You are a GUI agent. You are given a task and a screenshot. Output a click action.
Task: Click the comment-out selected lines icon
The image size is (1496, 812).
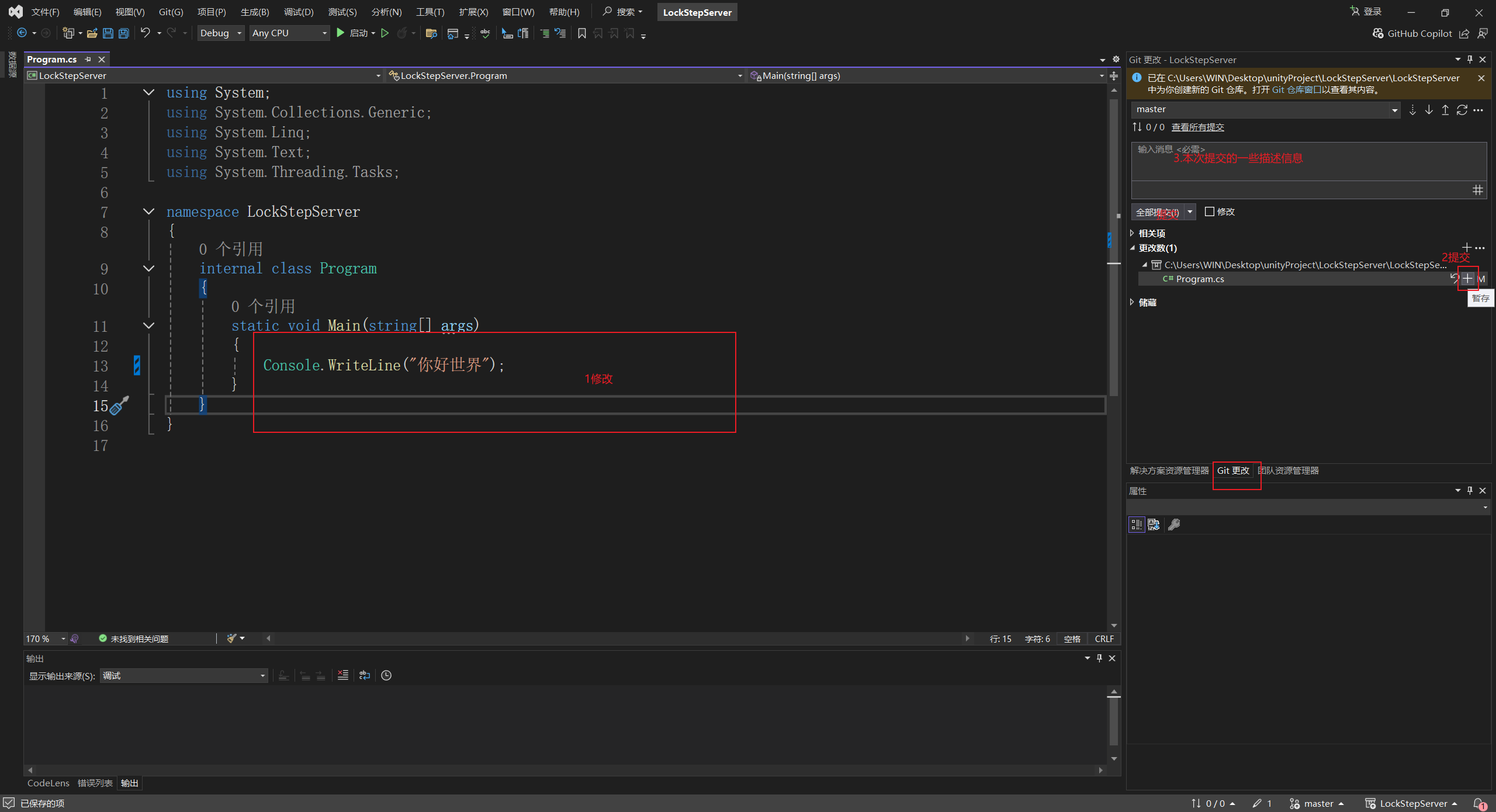click(545, 33)
